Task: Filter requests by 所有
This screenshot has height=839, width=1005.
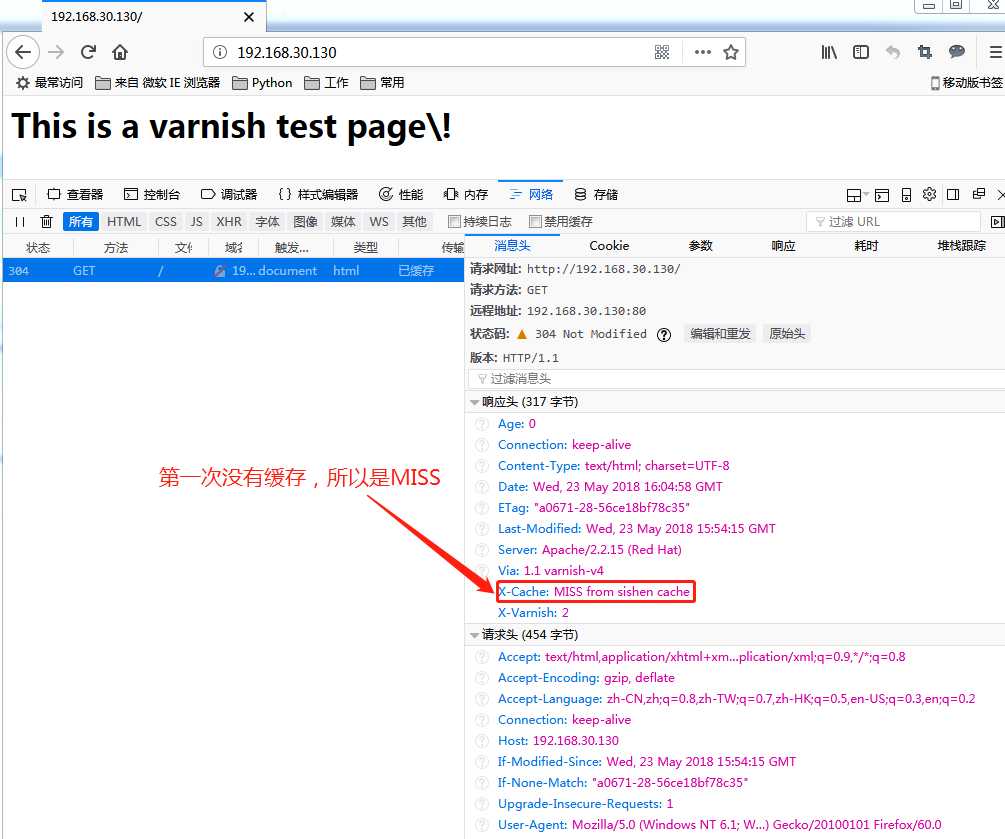Action: point(81,222)
